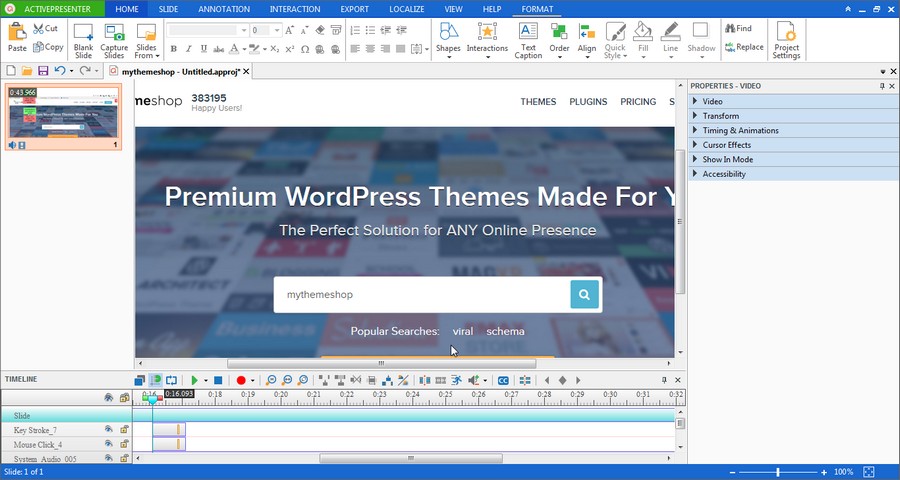Toggle lock on Mouse Click_4 track
900x480 pixels.
click(124, 444)
